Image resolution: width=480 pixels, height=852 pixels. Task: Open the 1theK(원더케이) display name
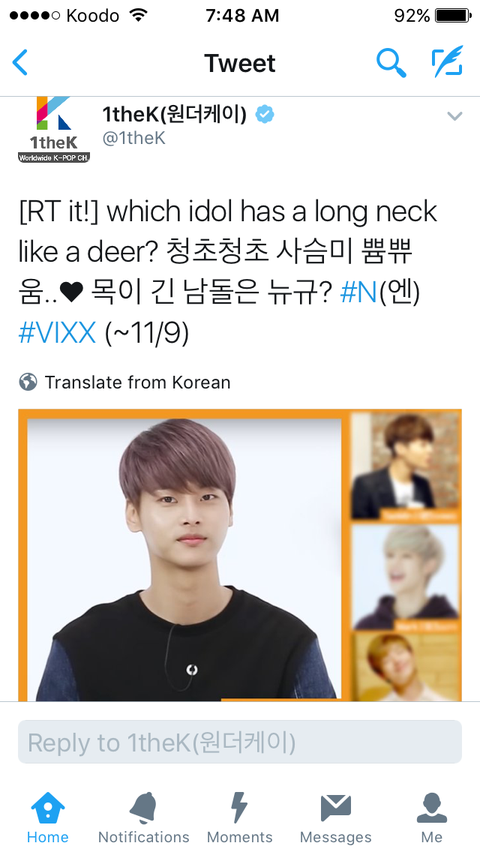[174, 115]
